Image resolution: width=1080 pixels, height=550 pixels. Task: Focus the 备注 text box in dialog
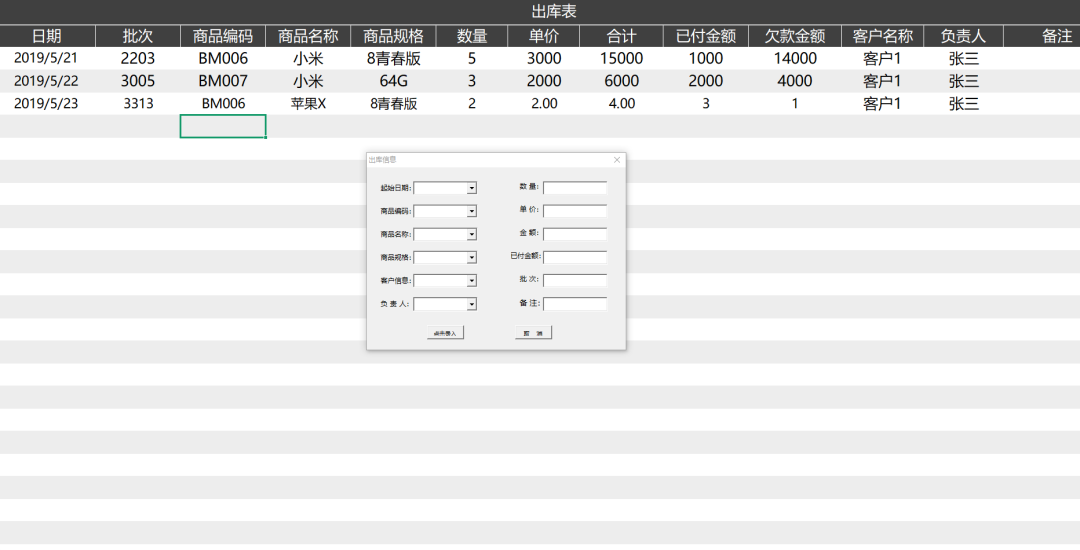tap(575, 303)
